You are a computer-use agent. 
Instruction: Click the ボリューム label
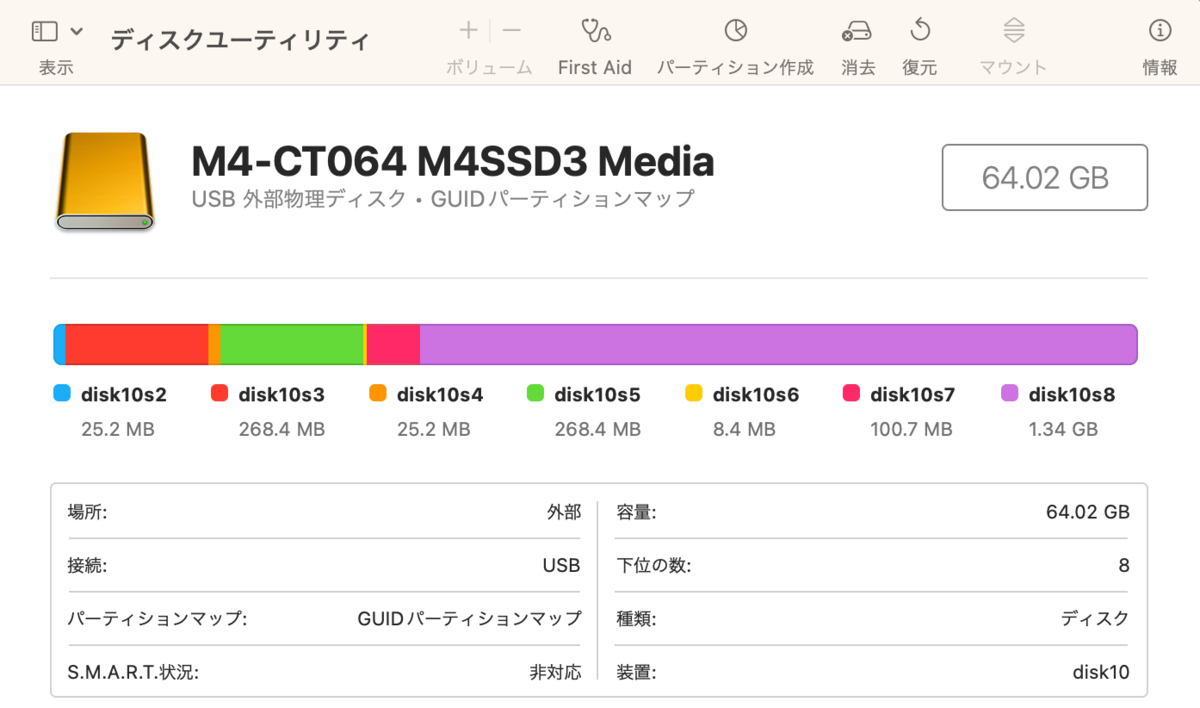click(x=489, y=67)
